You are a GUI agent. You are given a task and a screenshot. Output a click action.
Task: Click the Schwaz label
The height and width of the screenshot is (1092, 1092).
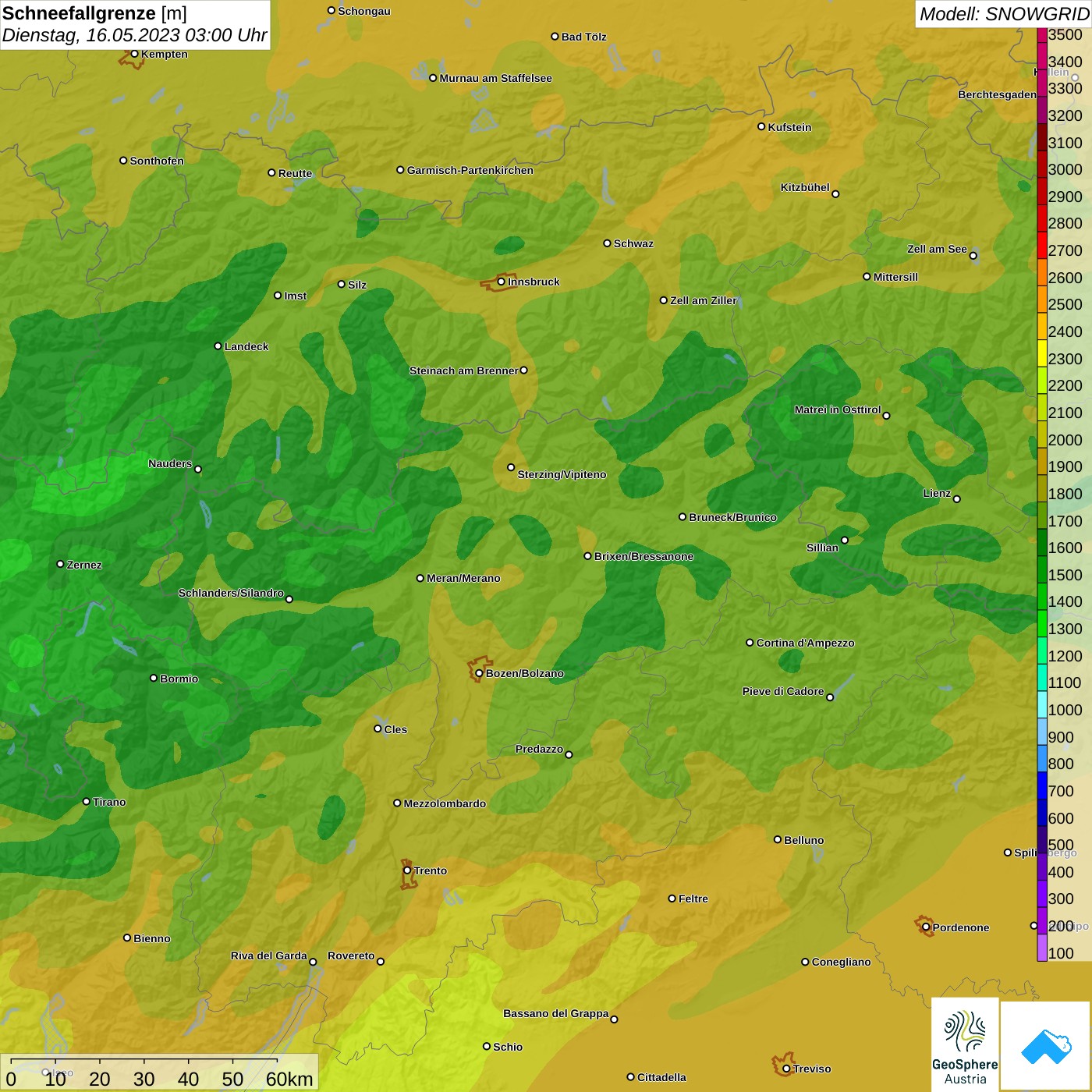(633, 243)
